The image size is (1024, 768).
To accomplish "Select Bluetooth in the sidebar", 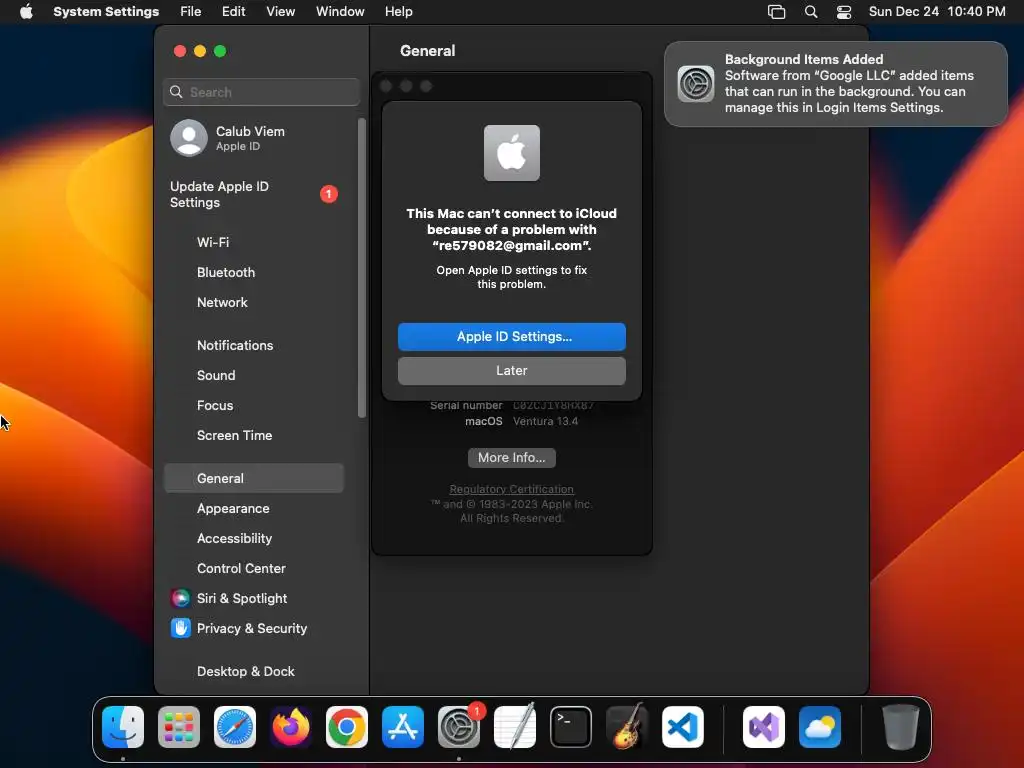I will coord(253,272).
